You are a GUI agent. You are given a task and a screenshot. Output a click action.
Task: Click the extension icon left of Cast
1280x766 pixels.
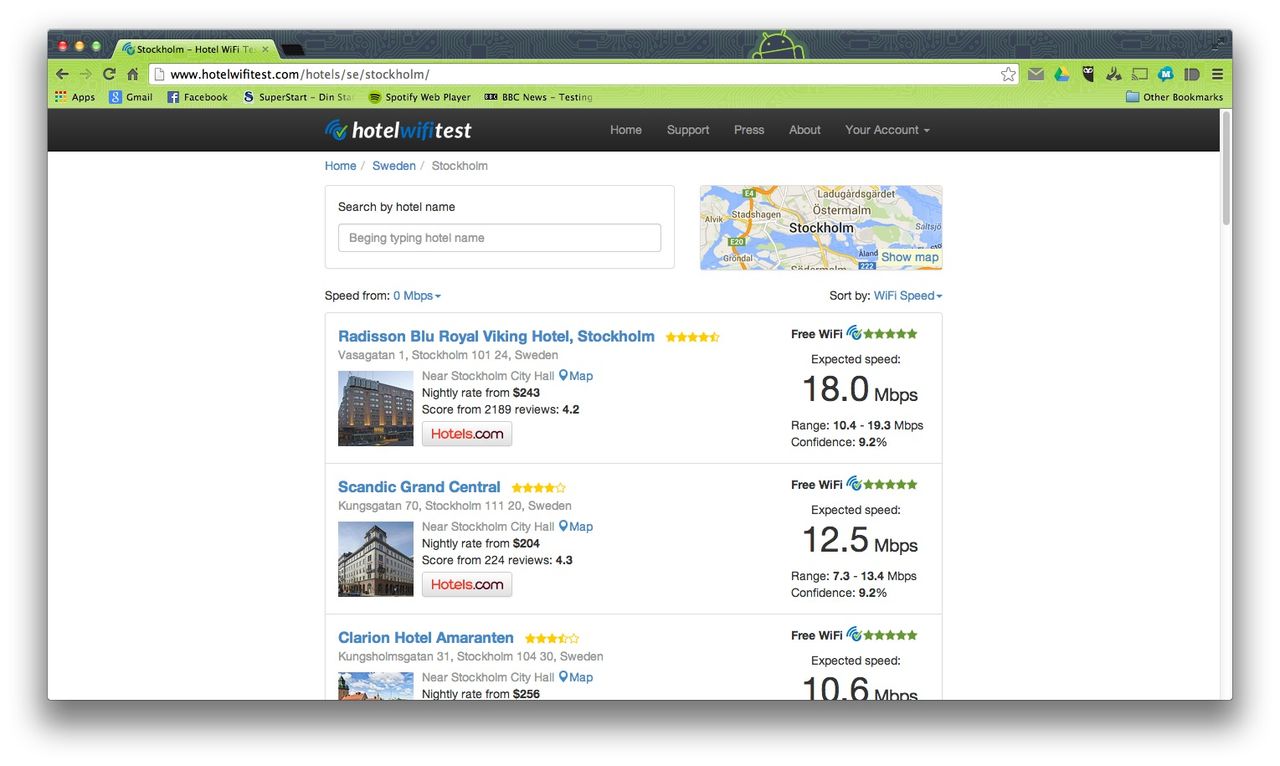coord(1114,74)
